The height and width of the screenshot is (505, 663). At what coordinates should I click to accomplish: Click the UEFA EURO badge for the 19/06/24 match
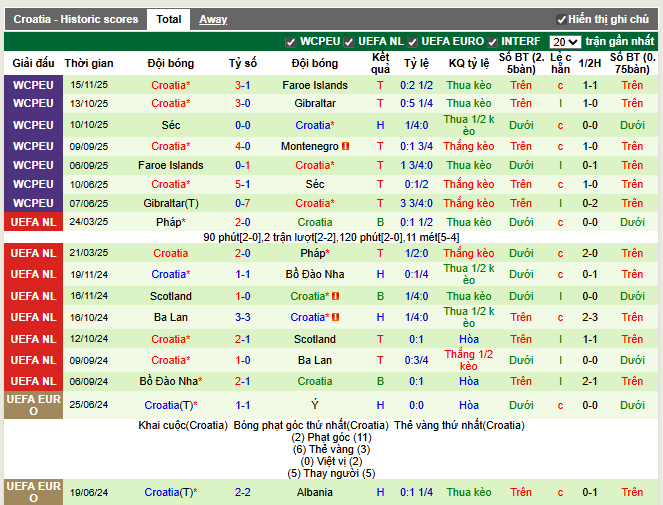[33, 492]
